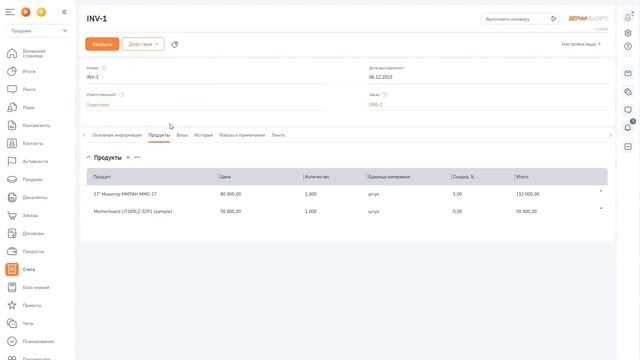Open the hamburger menu icon
The height and width of the screenshot is (360, 640).
pyautogui.click(x=10, y=12)
